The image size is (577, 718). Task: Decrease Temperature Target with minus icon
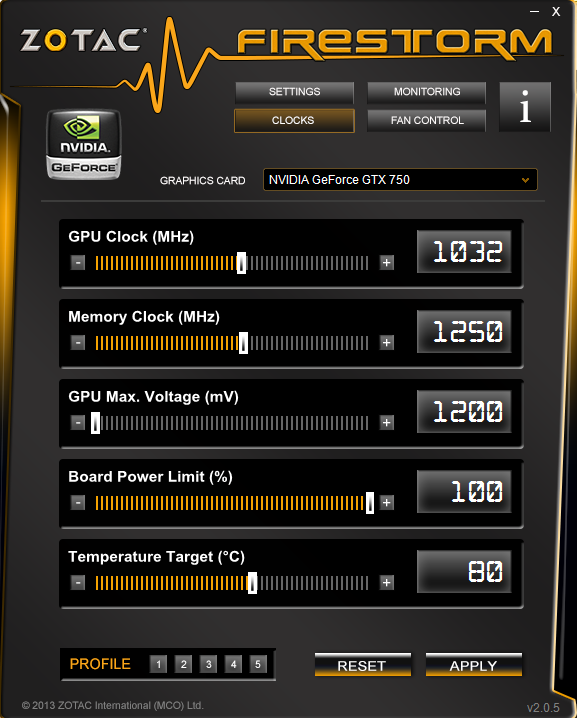click(x=78, y=582)
